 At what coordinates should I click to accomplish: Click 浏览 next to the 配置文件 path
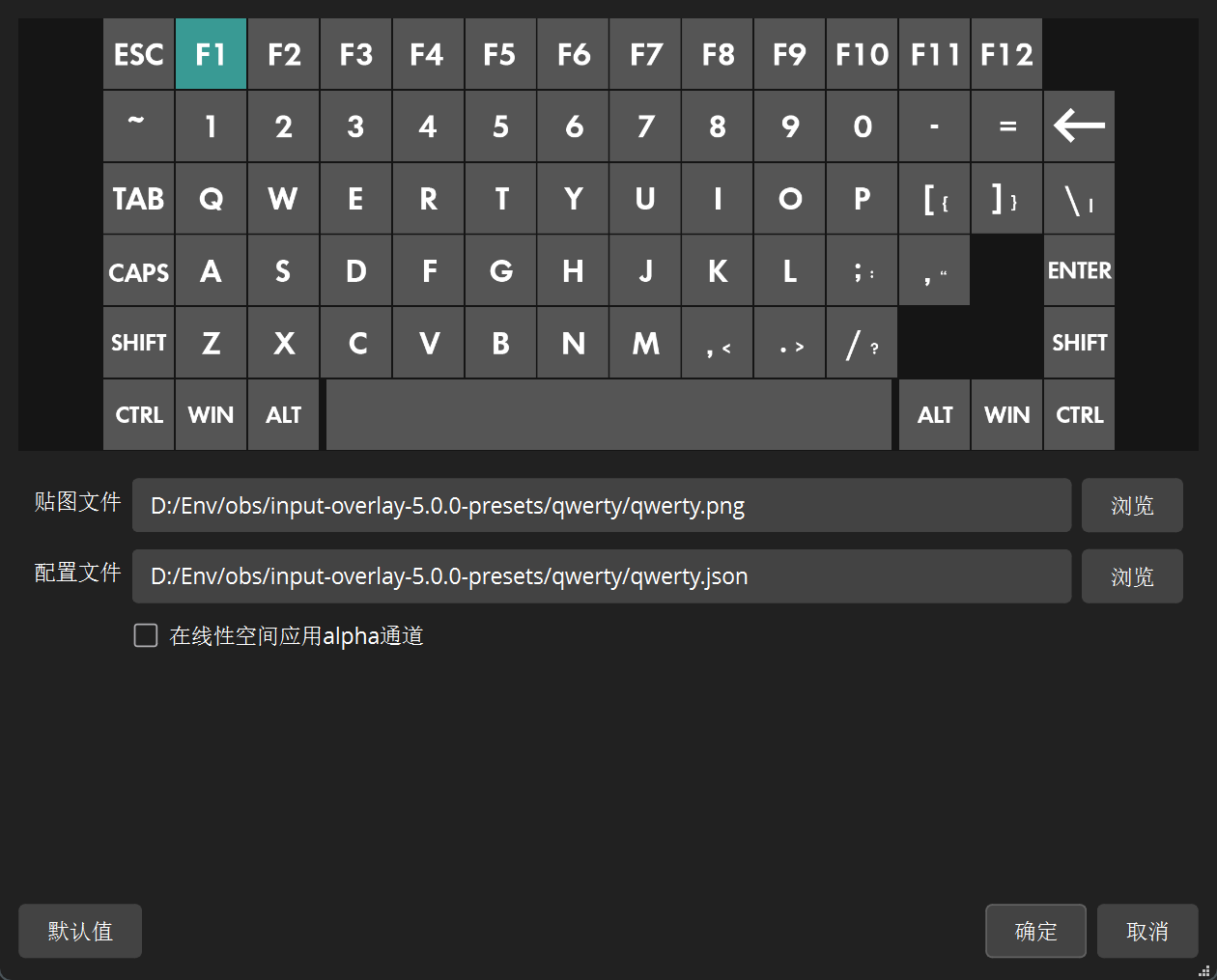tap(1132, 575)
